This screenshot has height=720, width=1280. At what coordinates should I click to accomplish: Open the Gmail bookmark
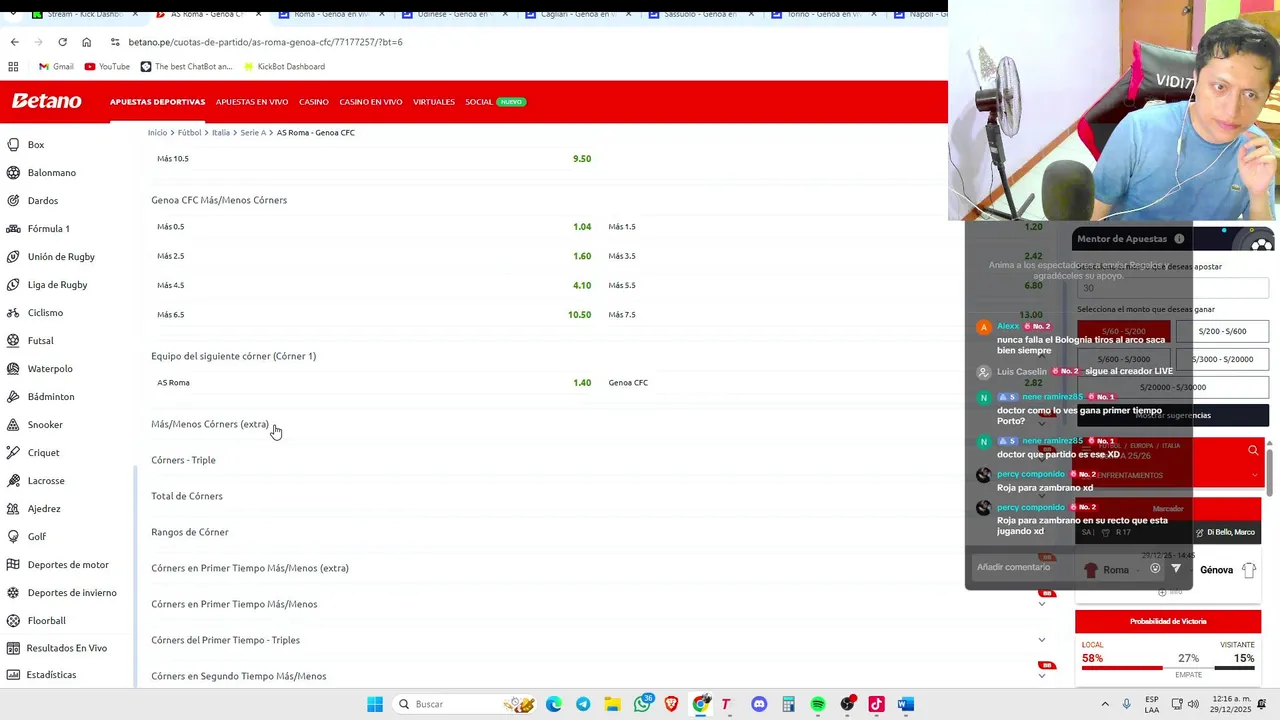(x=56, y=67)
